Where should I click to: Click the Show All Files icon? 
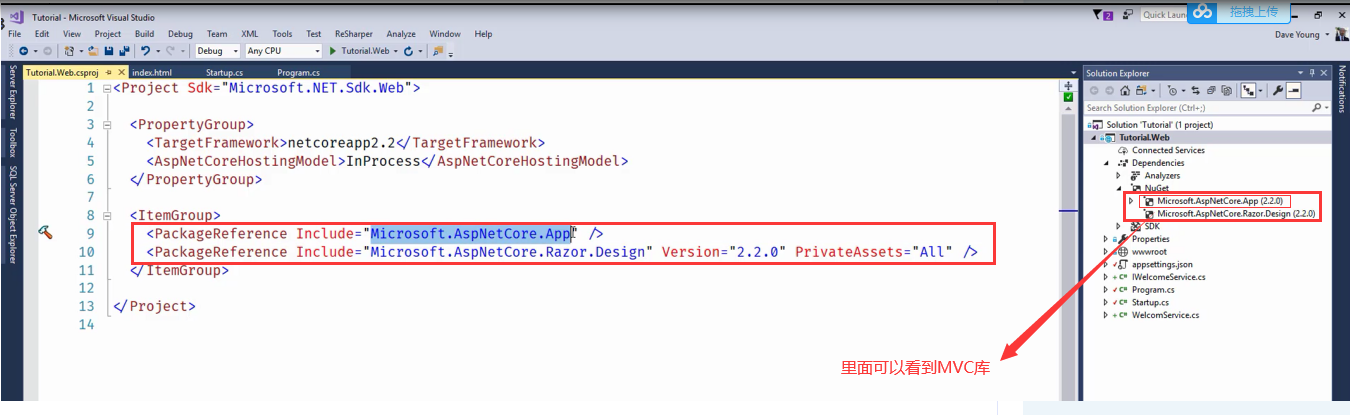(1227, 90)
